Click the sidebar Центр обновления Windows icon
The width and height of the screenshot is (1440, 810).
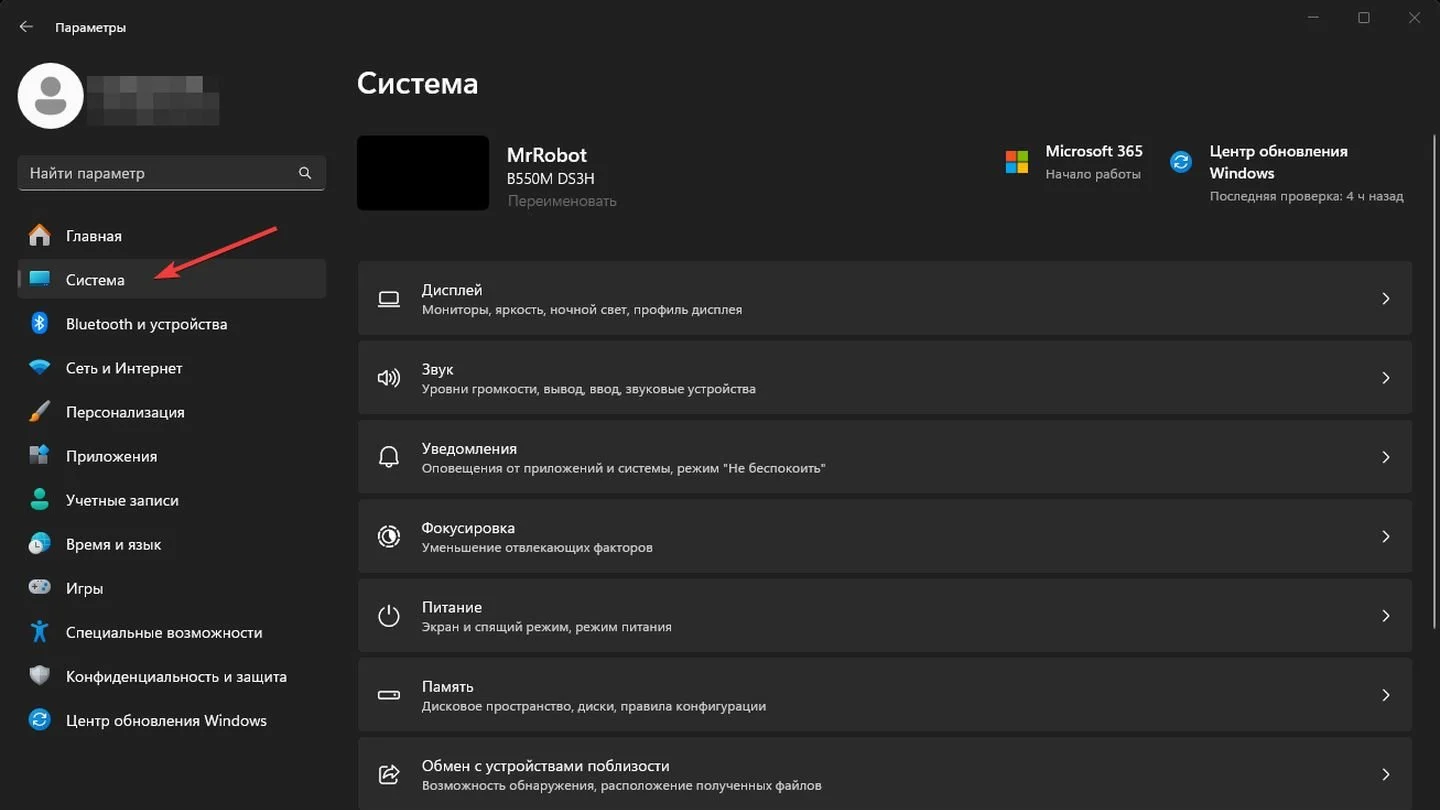tap(39, 720)
